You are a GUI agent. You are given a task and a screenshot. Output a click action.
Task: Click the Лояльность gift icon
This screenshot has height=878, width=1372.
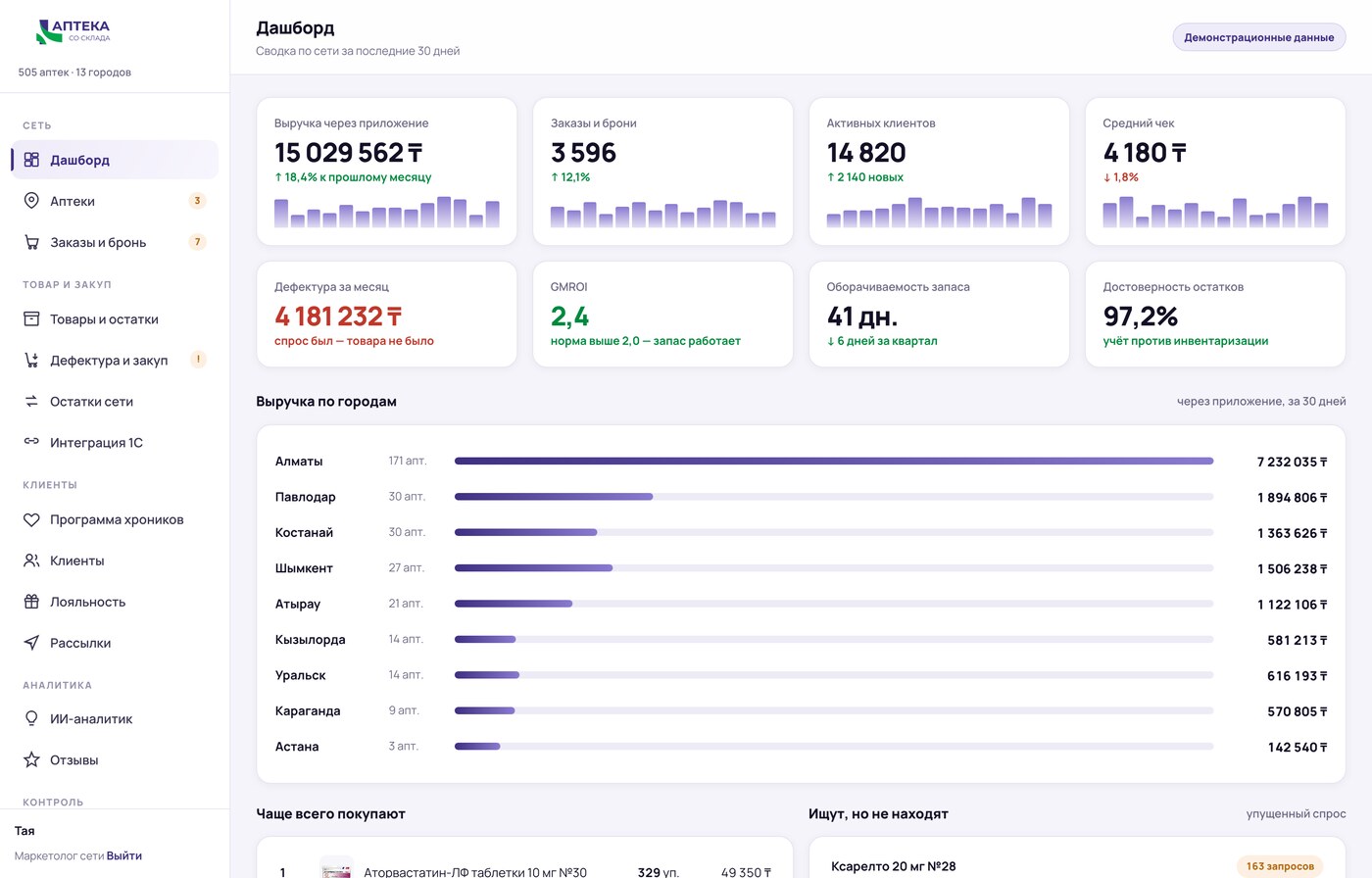pyautogui.click(x=31, y=602)
